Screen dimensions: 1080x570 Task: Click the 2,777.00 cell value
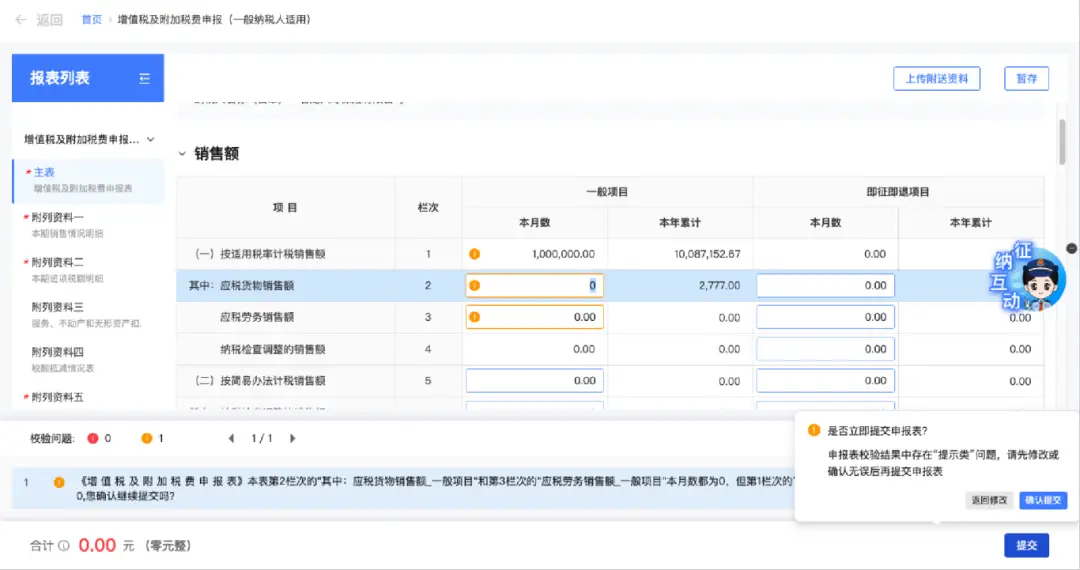pyautogui.click(x=720, y=286)
